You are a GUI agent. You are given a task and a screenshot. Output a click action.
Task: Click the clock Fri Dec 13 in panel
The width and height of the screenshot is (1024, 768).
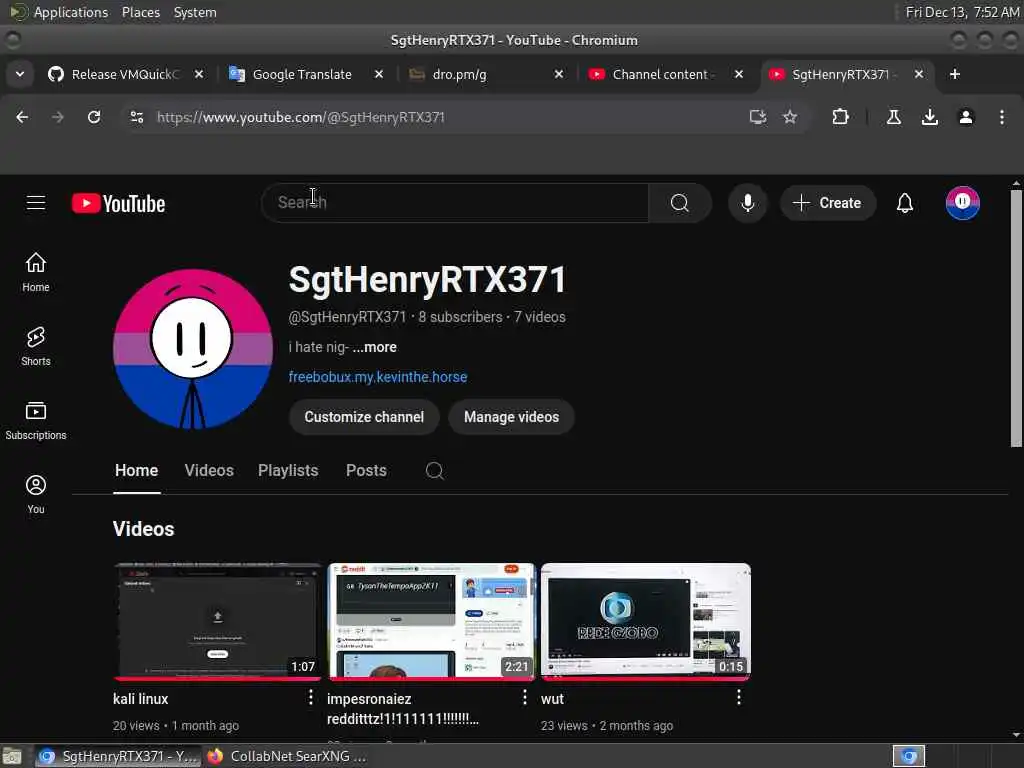[x=963, y=12]
